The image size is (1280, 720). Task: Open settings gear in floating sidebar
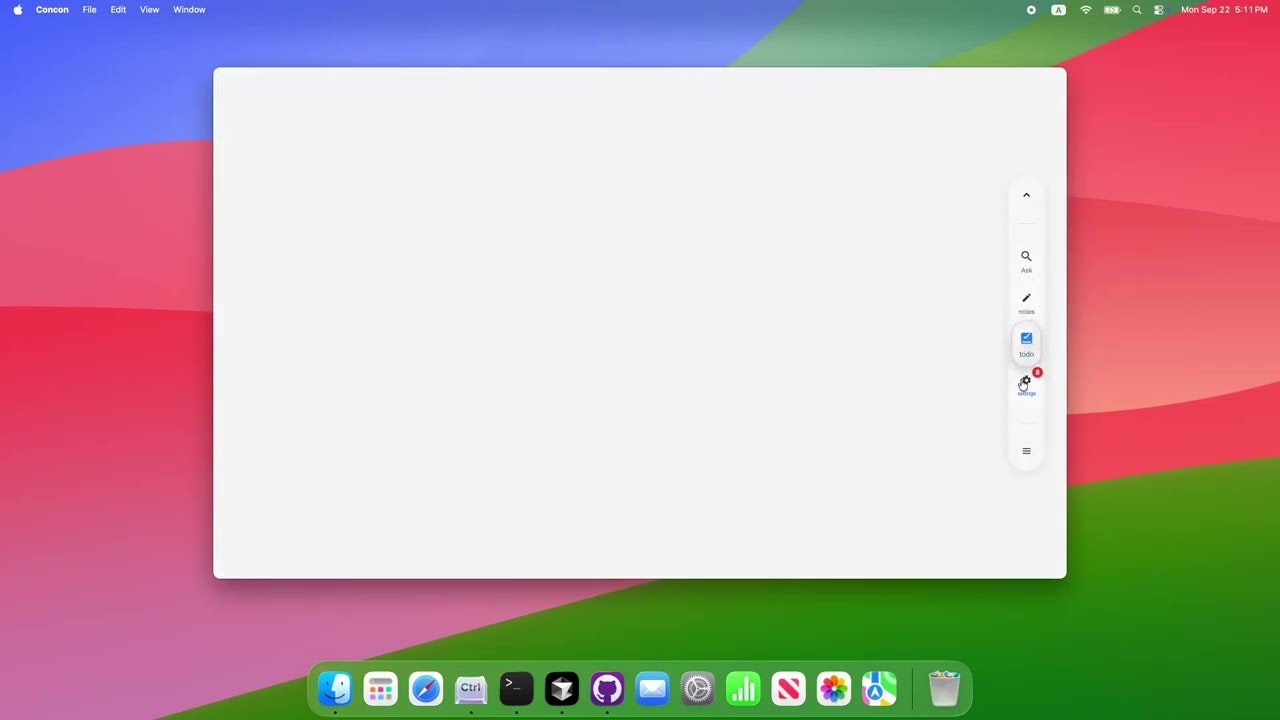(x=1026, y=385)
